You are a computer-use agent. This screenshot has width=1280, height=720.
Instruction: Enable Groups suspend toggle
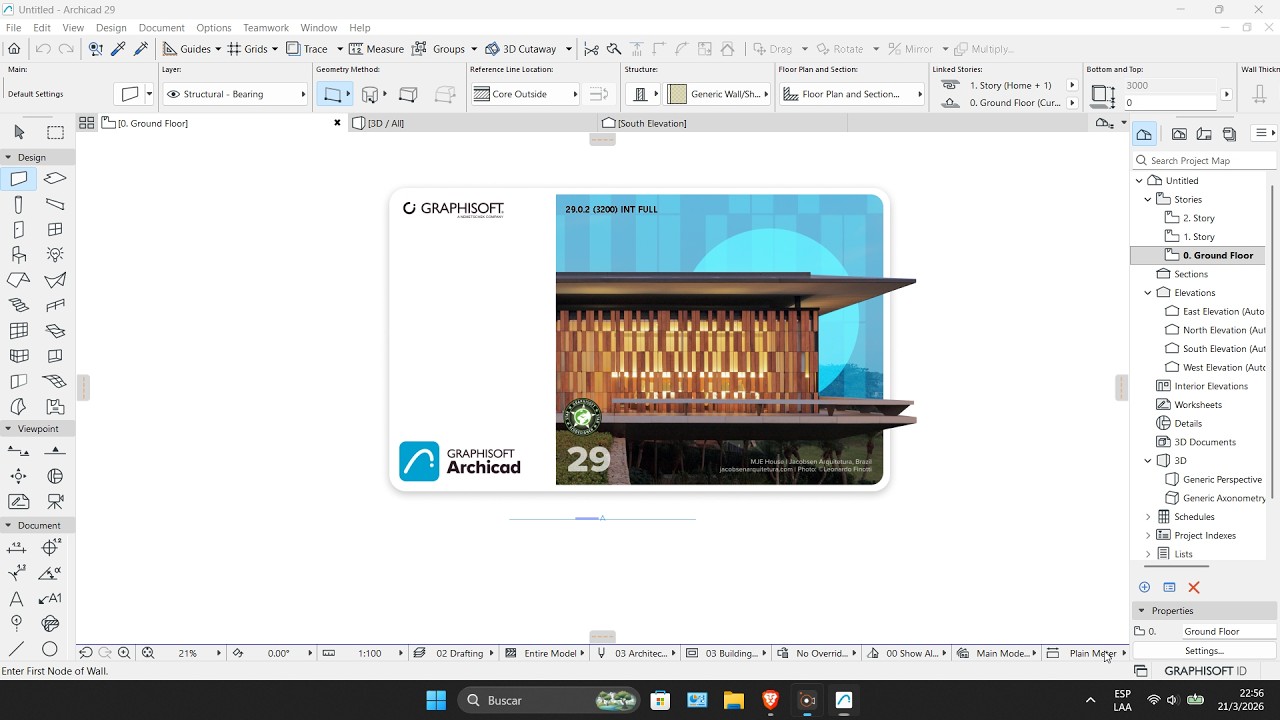(x=439, y=48)
